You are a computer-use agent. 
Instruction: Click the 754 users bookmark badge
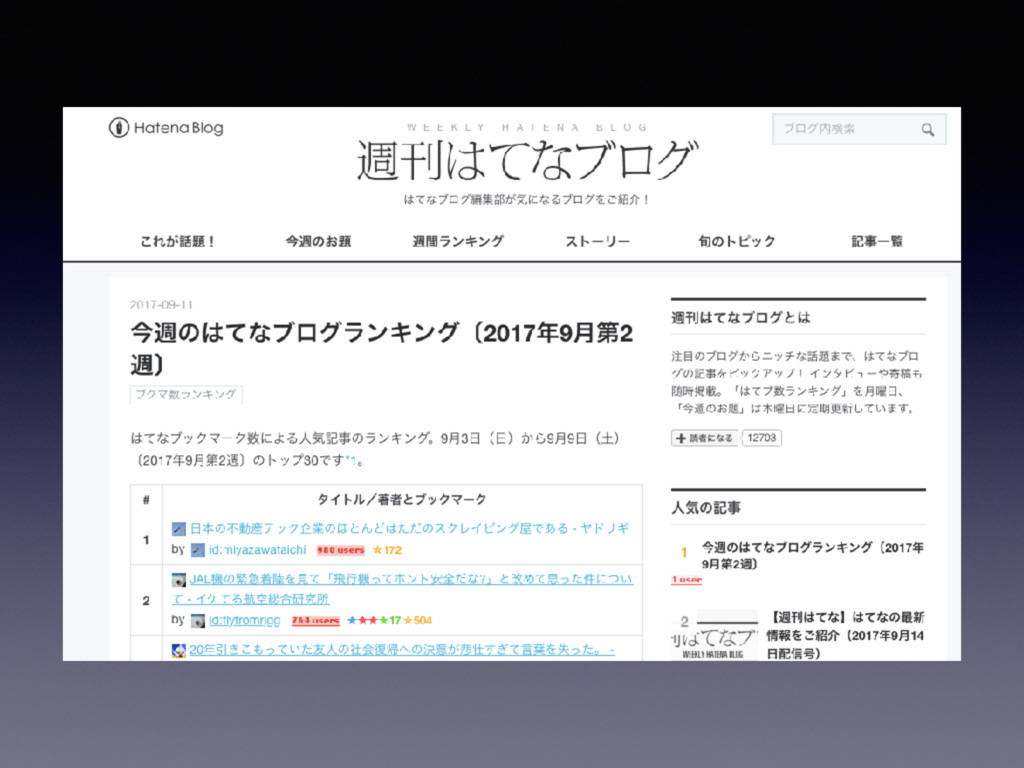tap(315, 620)
